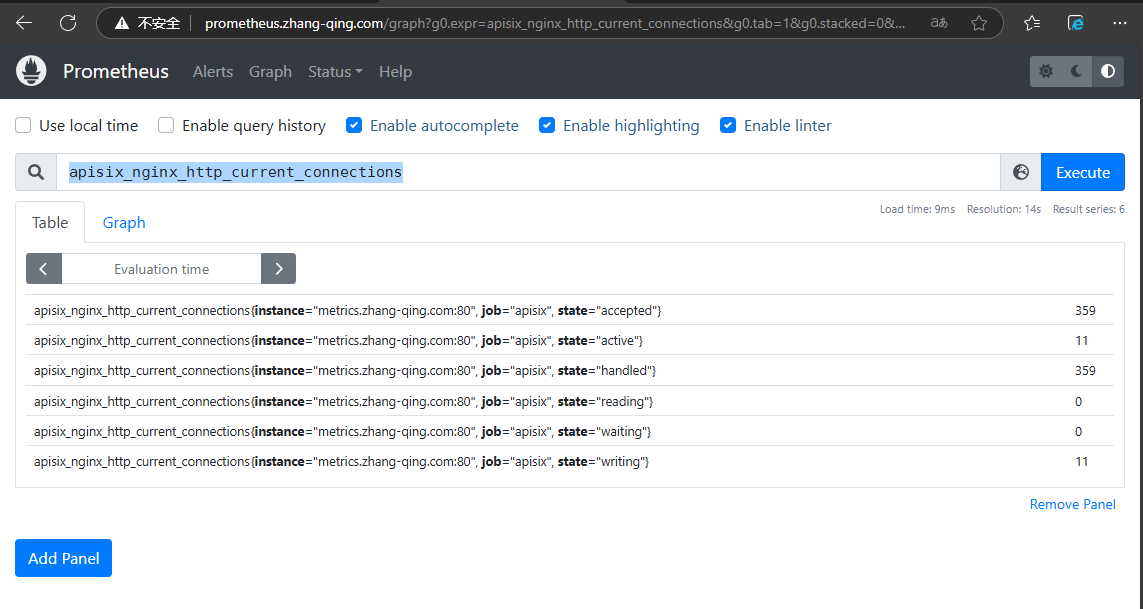Uncheck Enable highlighting
Screen dimensions: 1143x609
pyautogui.click(x=547, y=125)
